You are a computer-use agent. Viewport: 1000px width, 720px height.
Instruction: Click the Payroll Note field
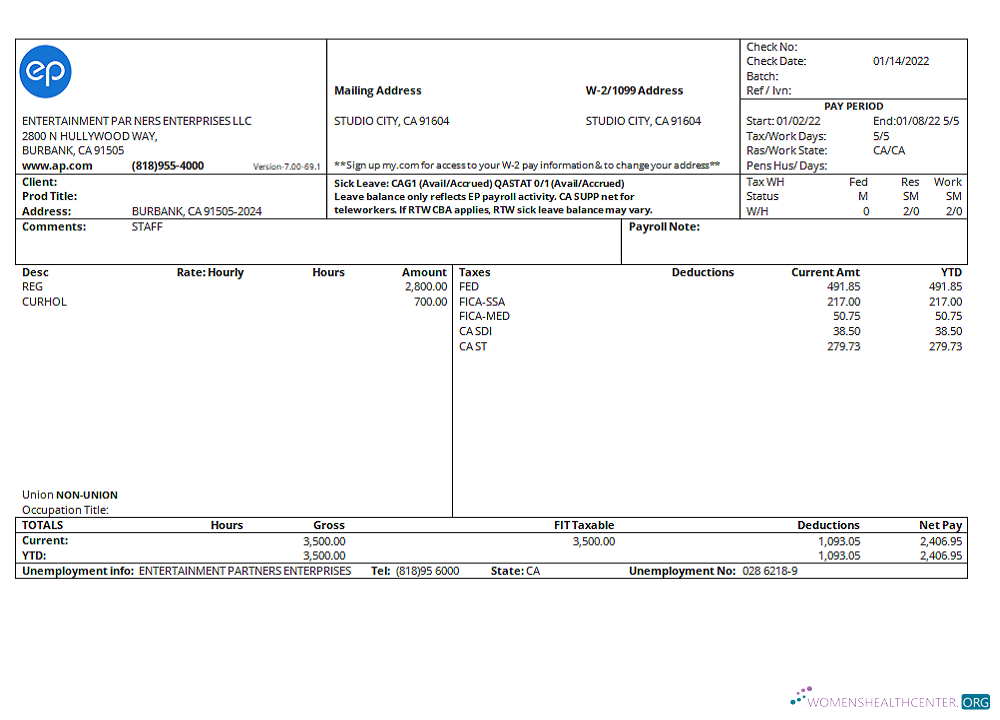pyautogui.click(x=662, y=227)
